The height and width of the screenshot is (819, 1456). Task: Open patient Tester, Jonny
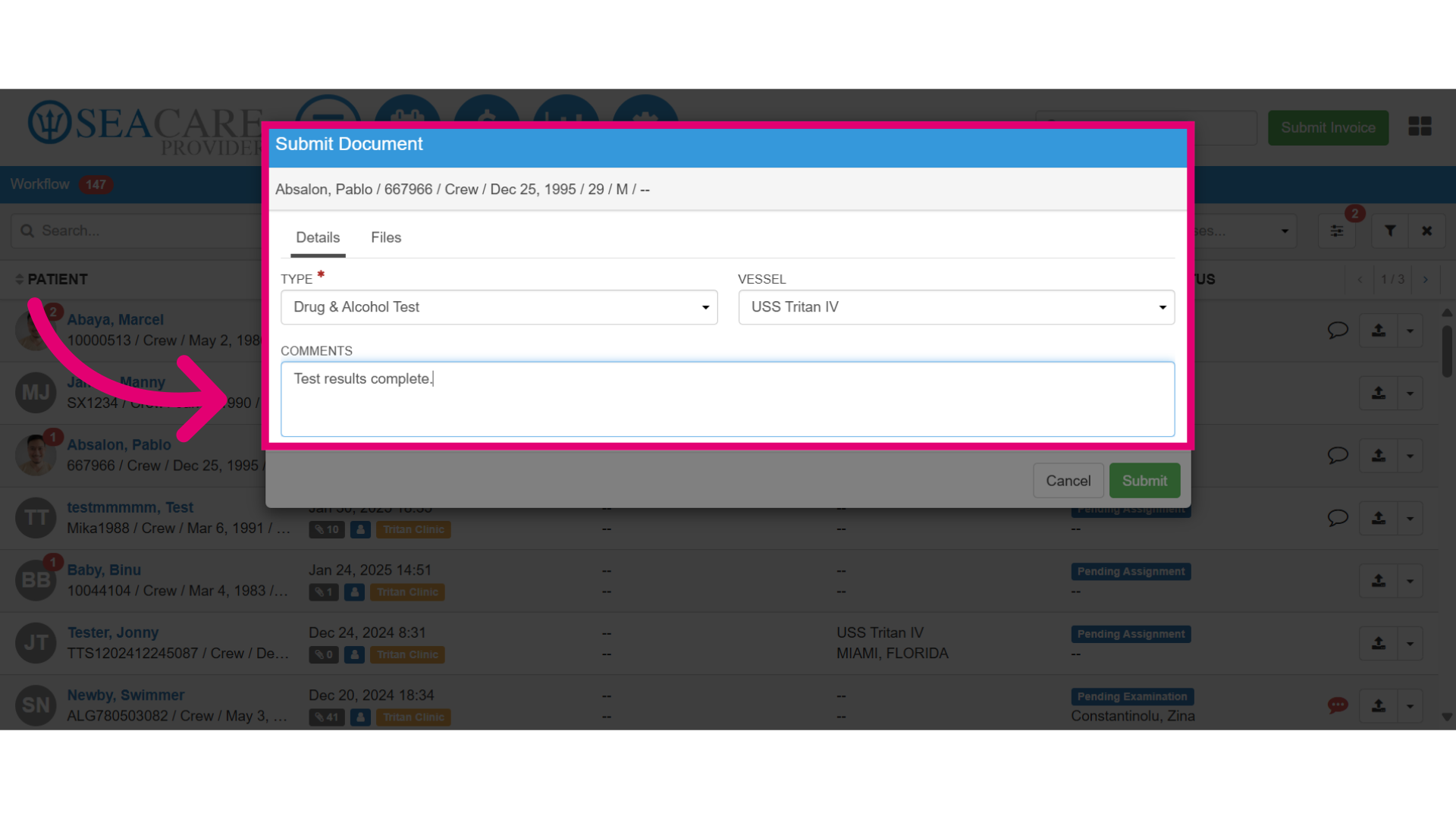[113, 632]
